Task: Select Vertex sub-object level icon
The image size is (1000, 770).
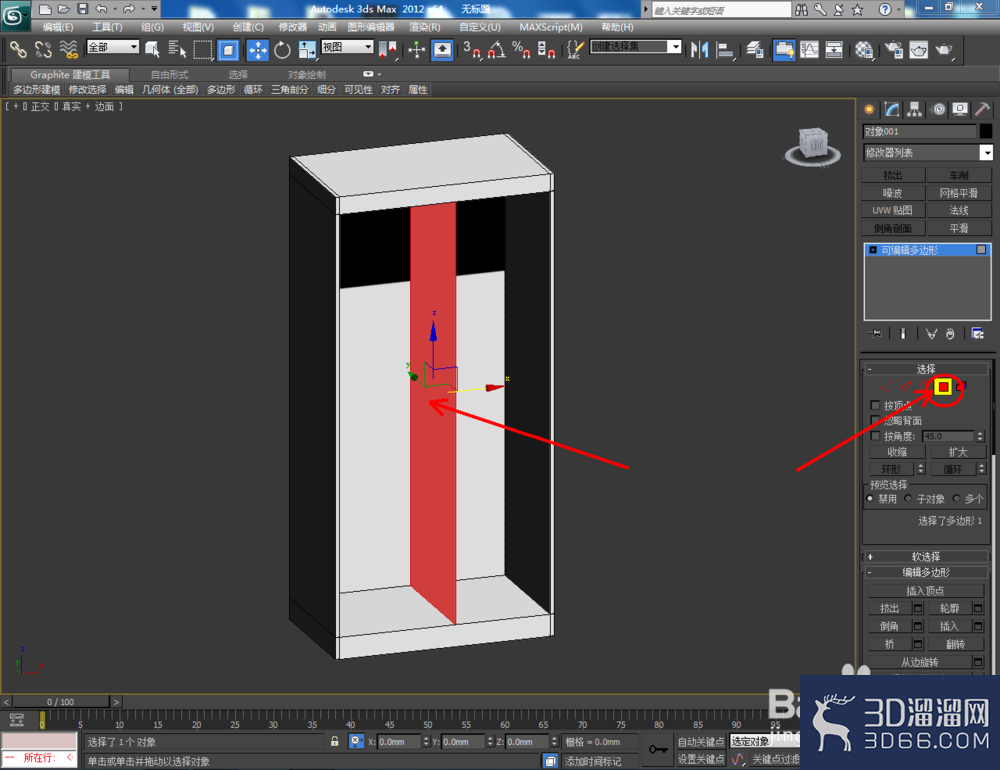Action: click(886, 387)
